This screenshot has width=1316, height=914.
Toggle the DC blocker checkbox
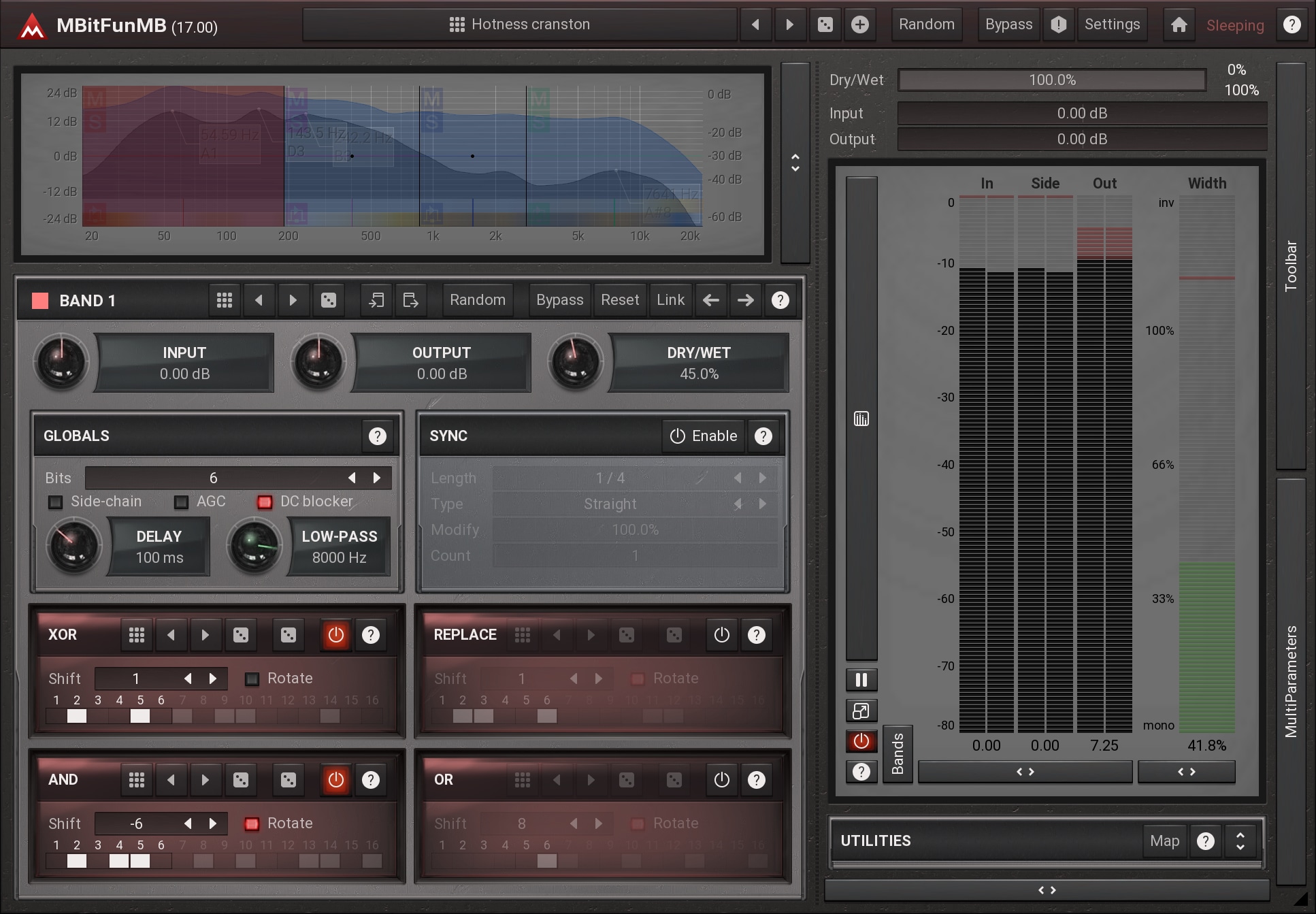click(x=265, y=502)
